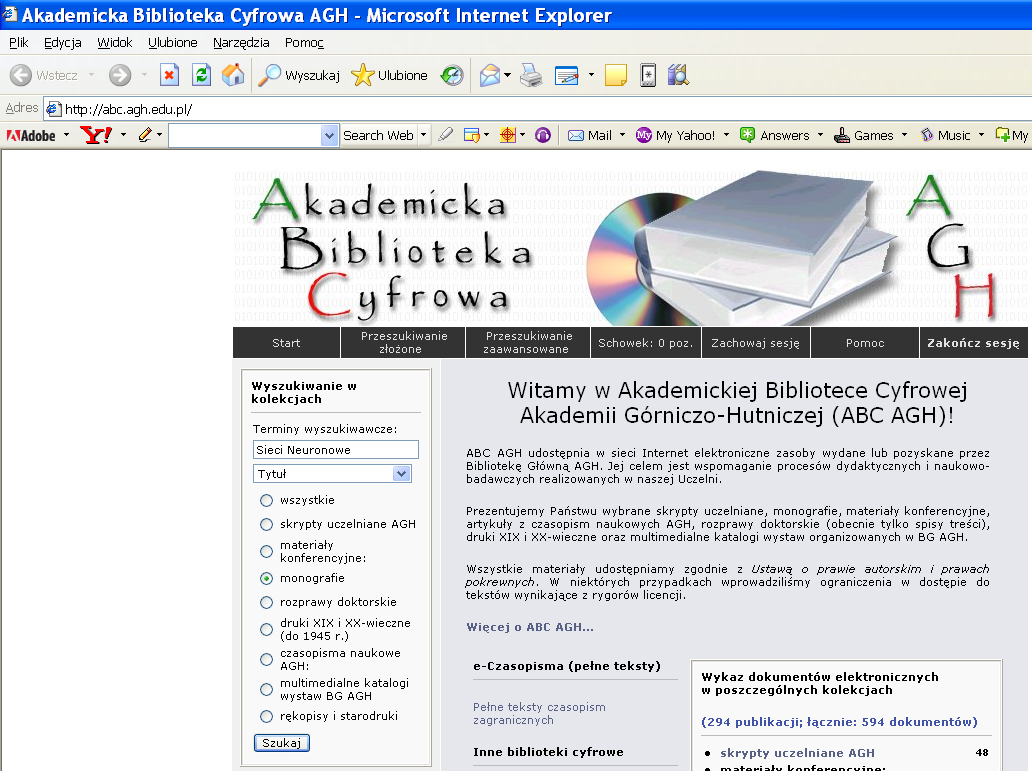This screenshot has height=771, width=1032.
Task: Select 'multimedialne katalogi wystaw' radio button
Action: tap(266, 689)
